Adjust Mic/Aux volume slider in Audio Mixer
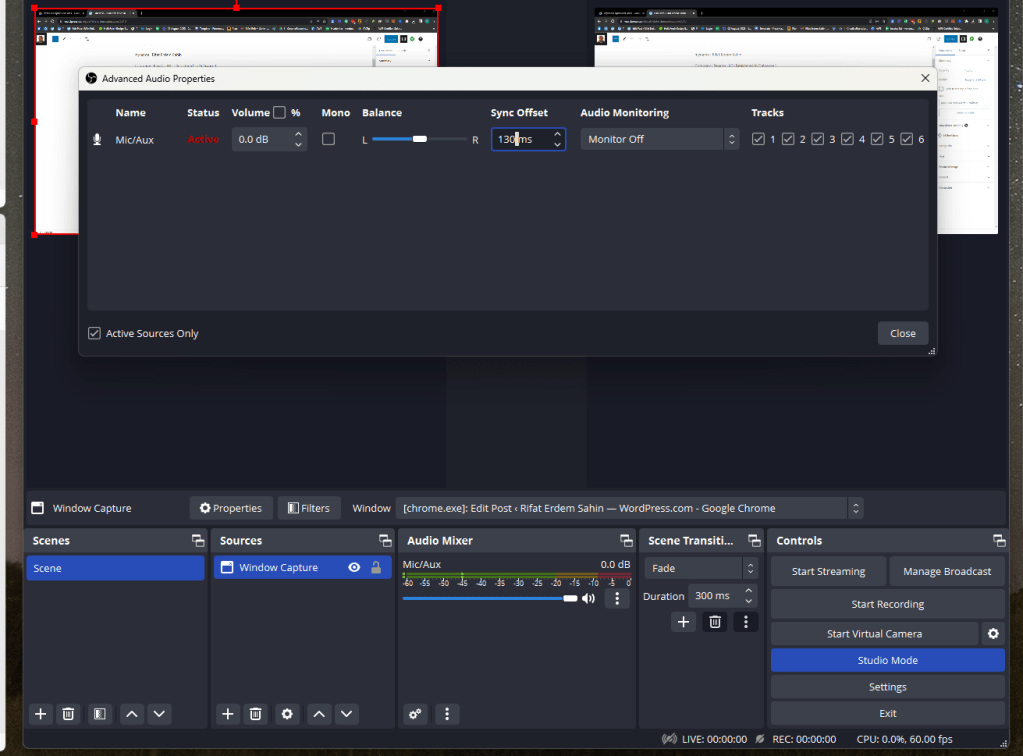 click(490, 598)
